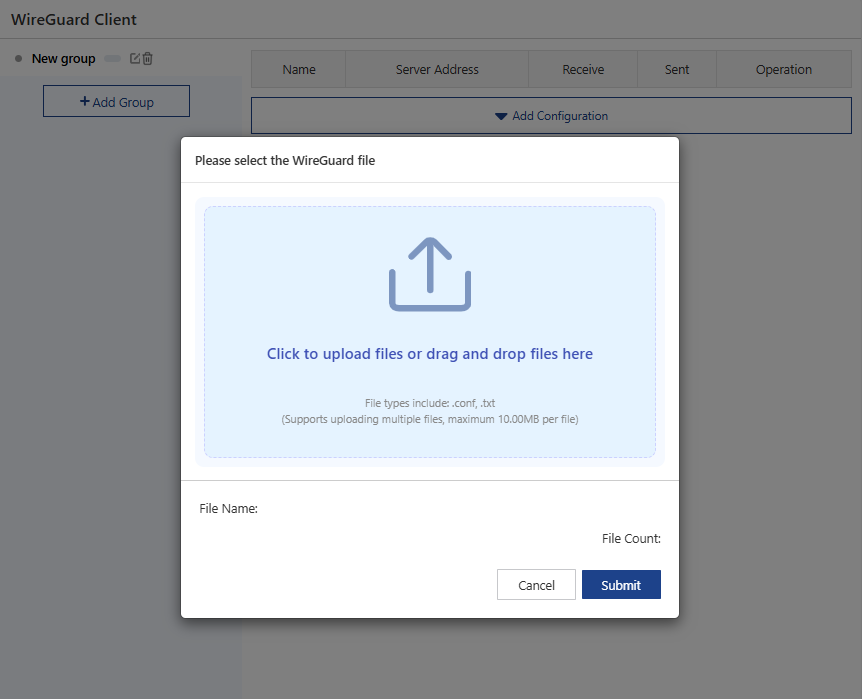Viewport: 862px width, 699px height.
Task: Click the status dot before New group
Action: click(x=18, y=59)
